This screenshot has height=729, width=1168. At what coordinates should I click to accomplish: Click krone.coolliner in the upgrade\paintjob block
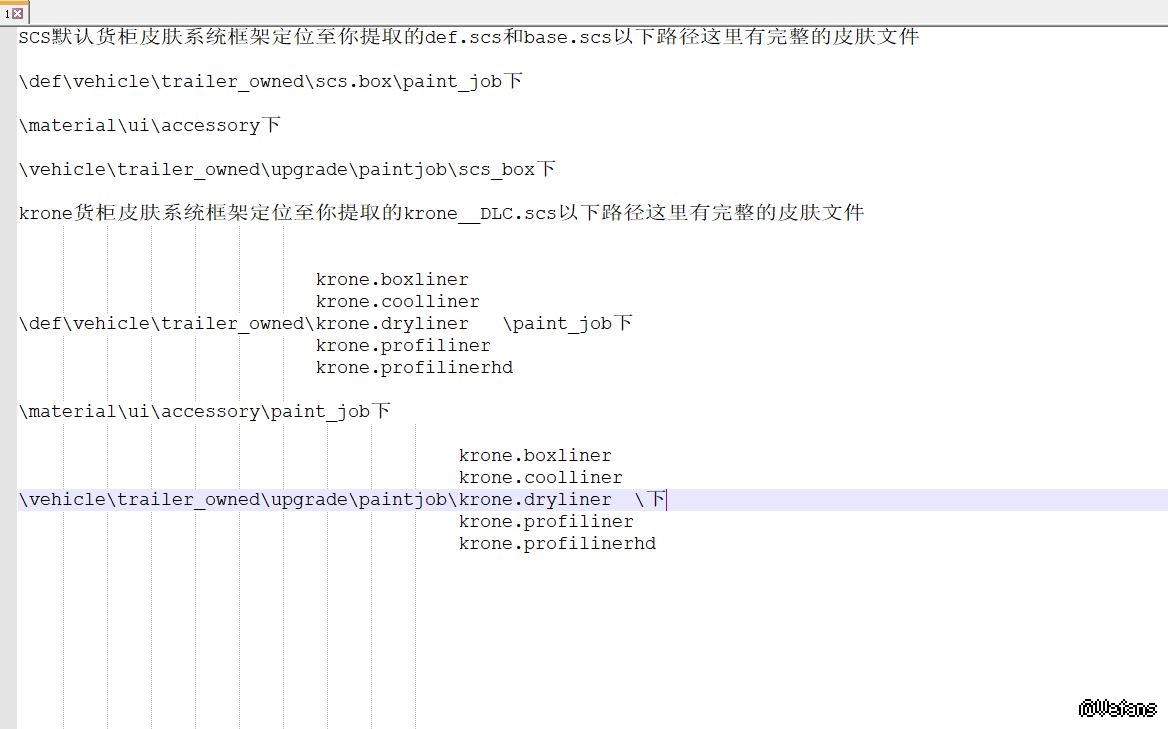[540, 477]
